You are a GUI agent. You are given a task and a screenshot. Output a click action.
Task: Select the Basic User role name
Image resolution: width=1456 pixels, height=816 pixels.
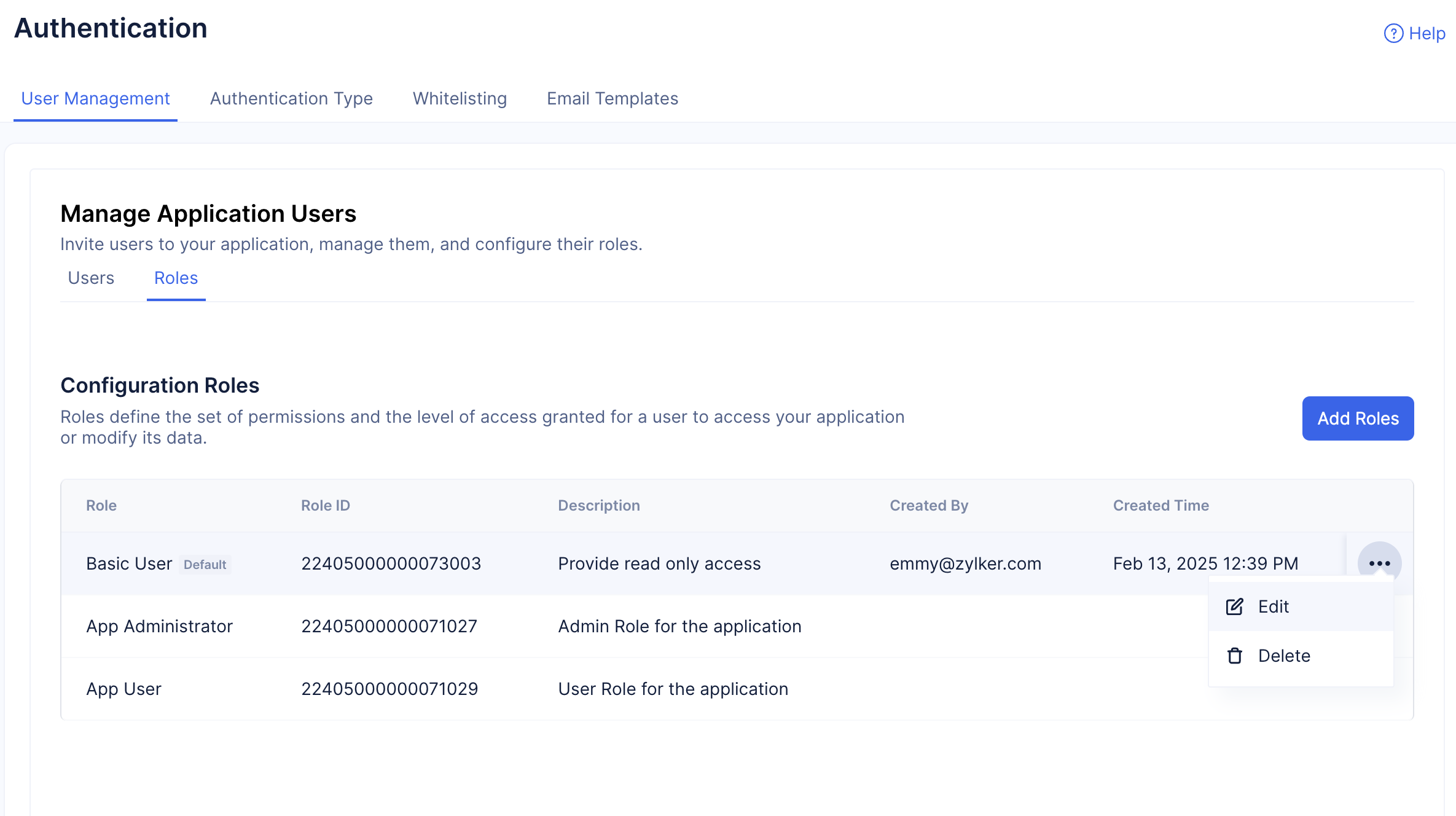pyautogui.click(x=129, y=563)
